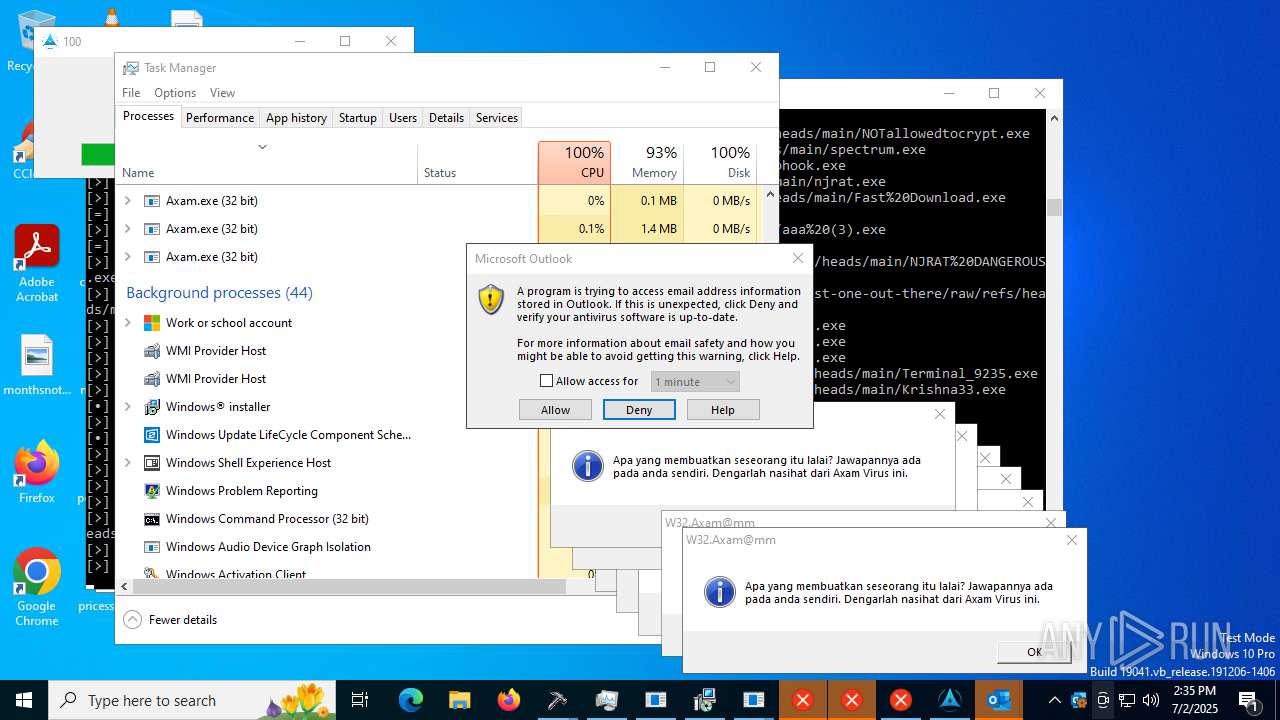
Task: Expand Windows® installer process row
Action: (x=127, y=407)
